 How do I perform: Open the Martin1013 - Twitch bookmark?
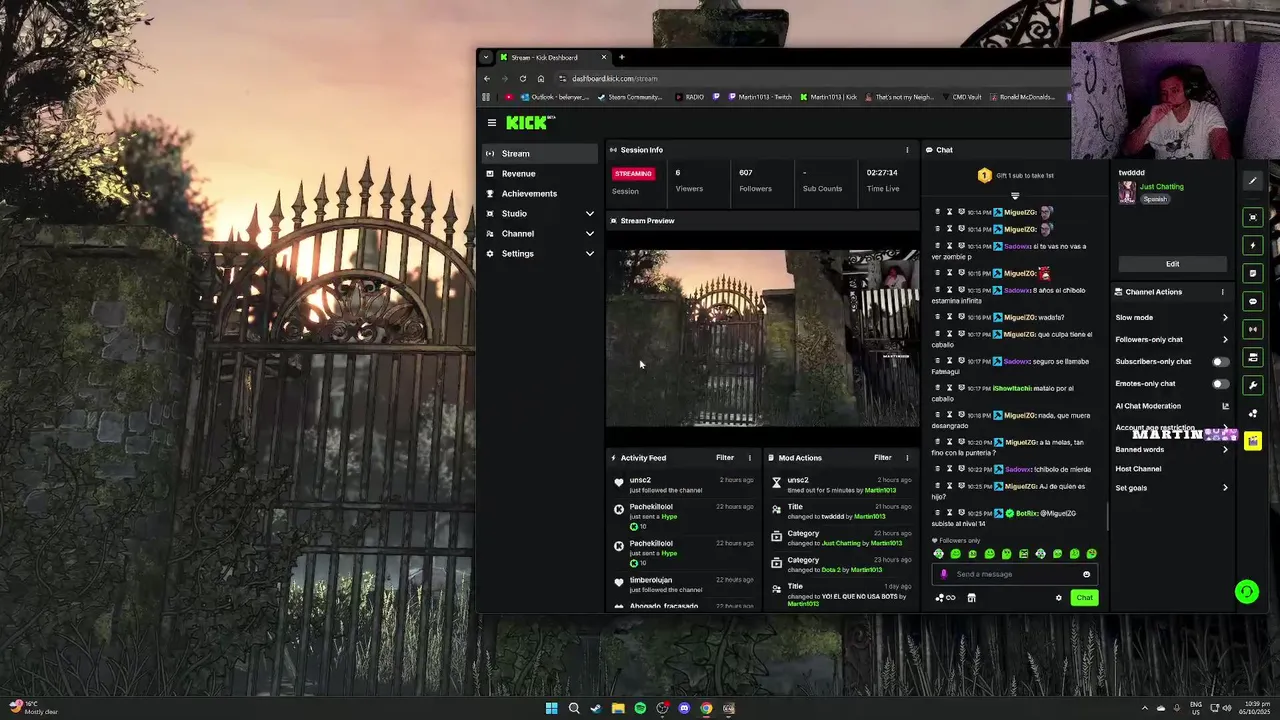pyautogui.click(x=759, y=97)
